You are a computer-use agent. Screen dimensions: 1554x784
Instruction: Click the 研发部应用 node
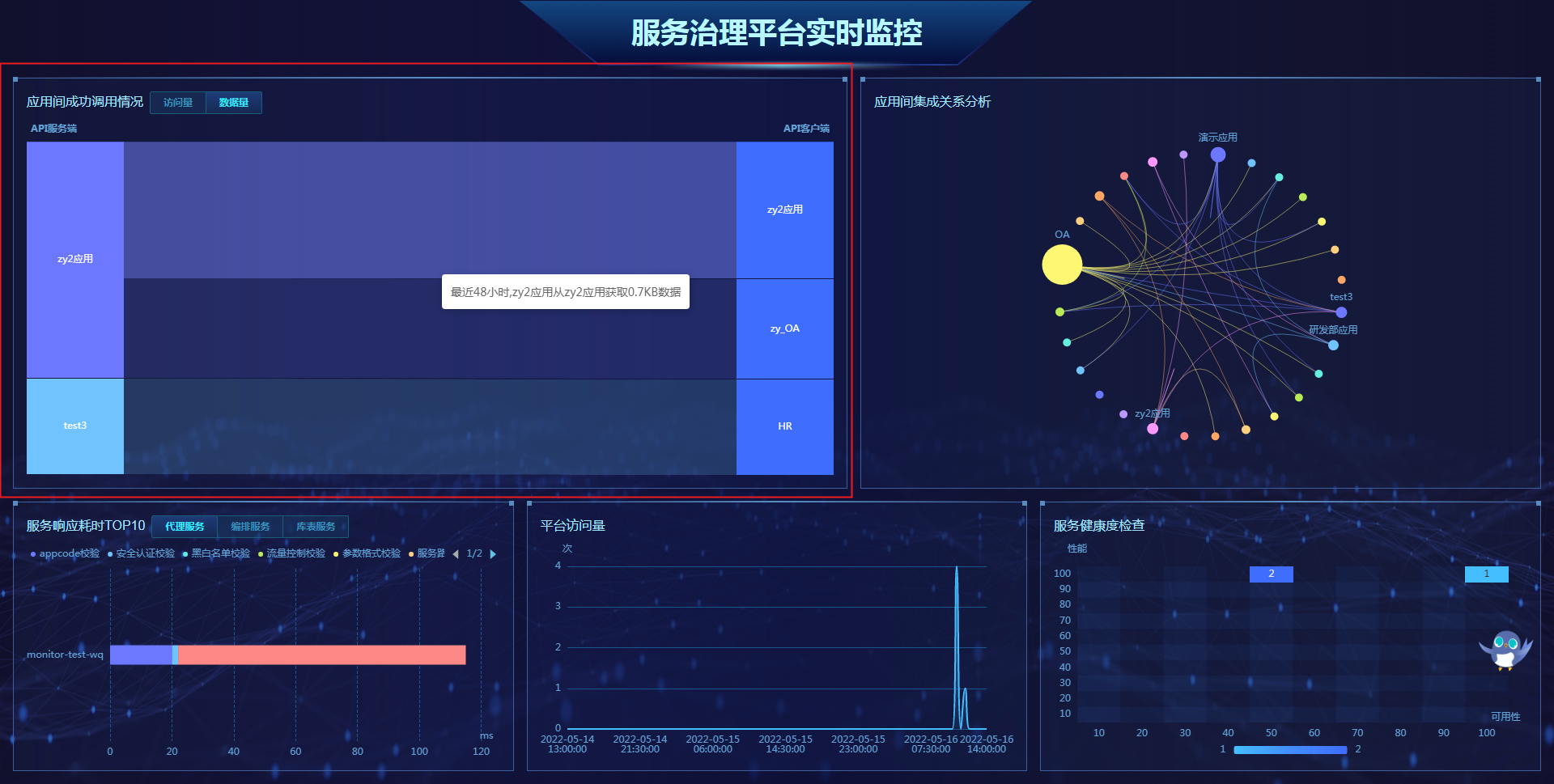(x=1332, y=344)
